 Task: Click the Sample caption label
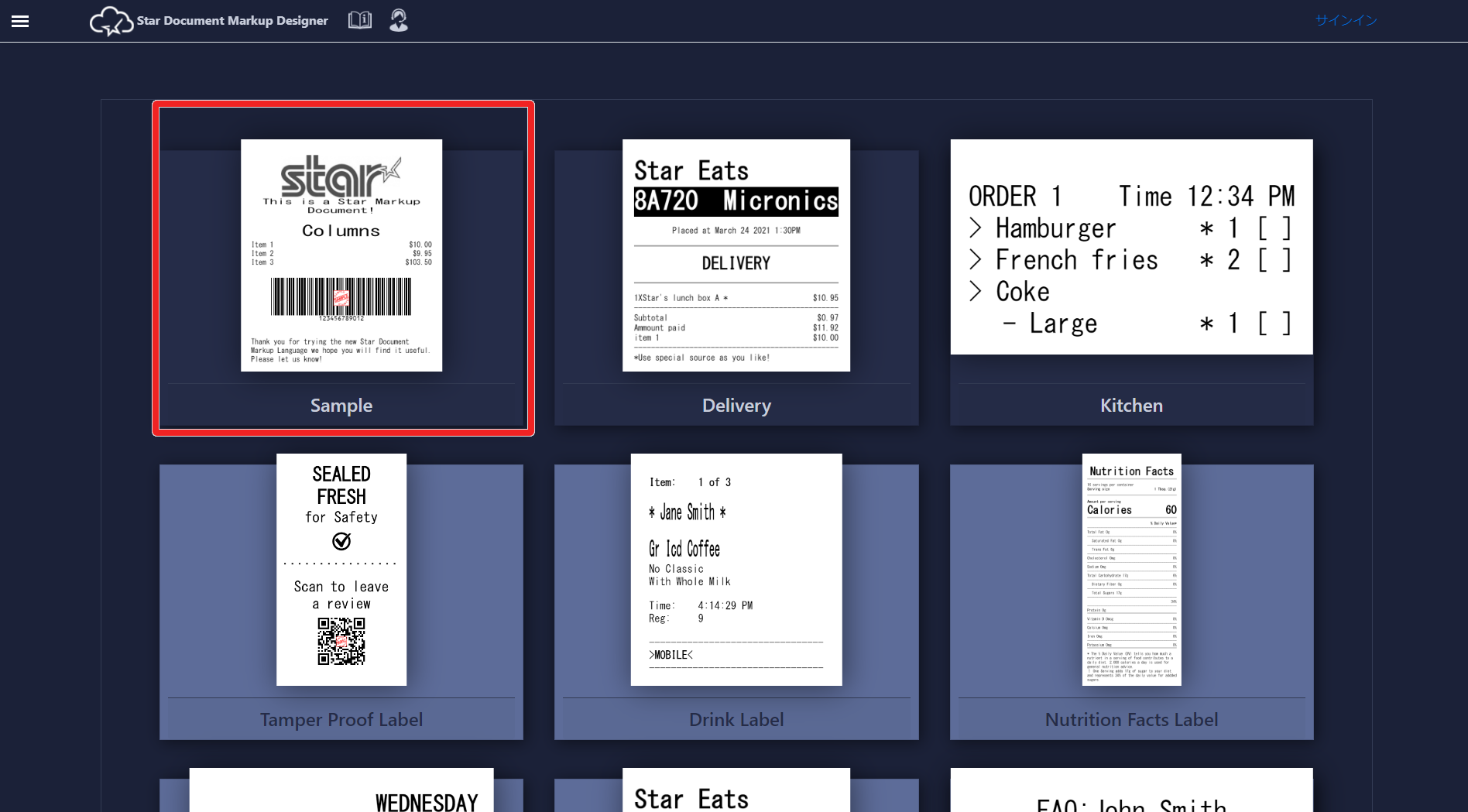341,406
